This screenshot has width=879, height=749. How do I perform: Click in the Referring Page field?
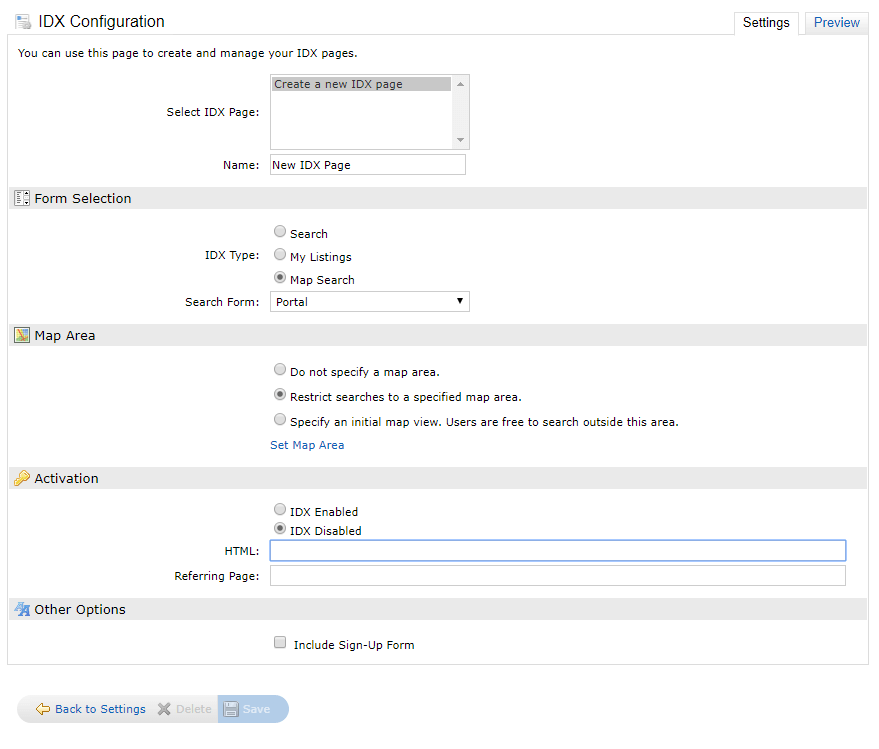pos(558,576)
